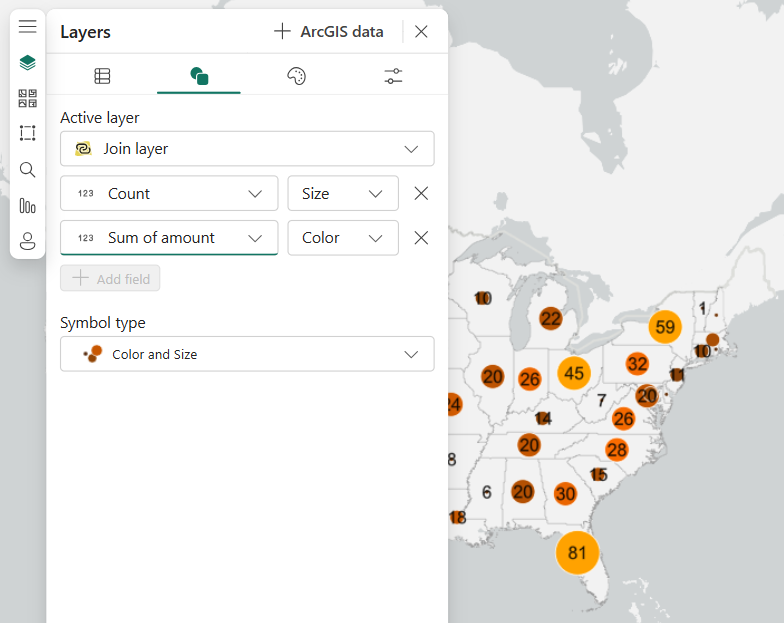The height and width of the screenshot is (623, 784).
Task: Open the charts bar icon
Action: (27, 205)
